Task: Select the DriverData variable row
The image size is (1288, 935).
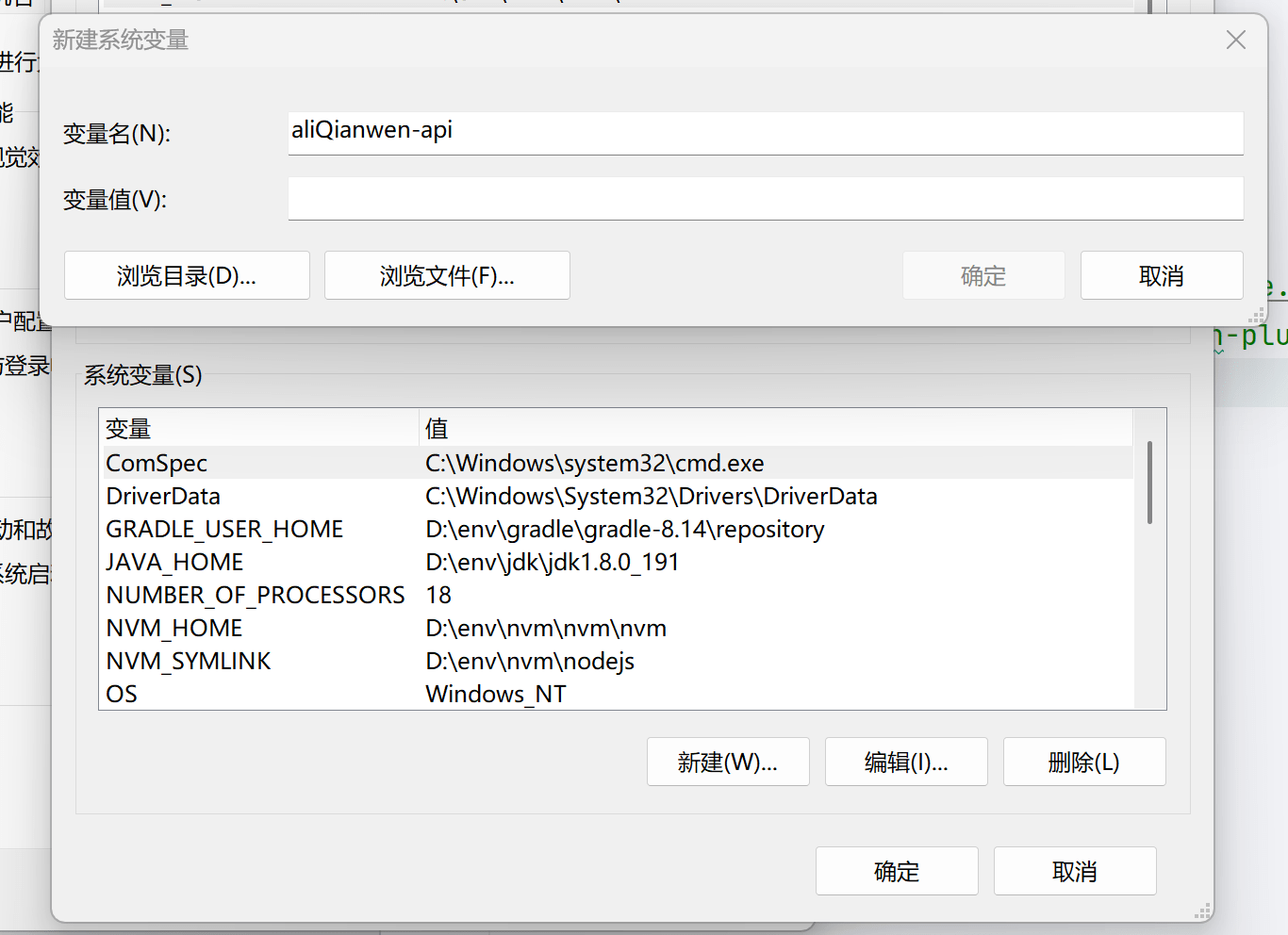Action: [x=163, y=496]
